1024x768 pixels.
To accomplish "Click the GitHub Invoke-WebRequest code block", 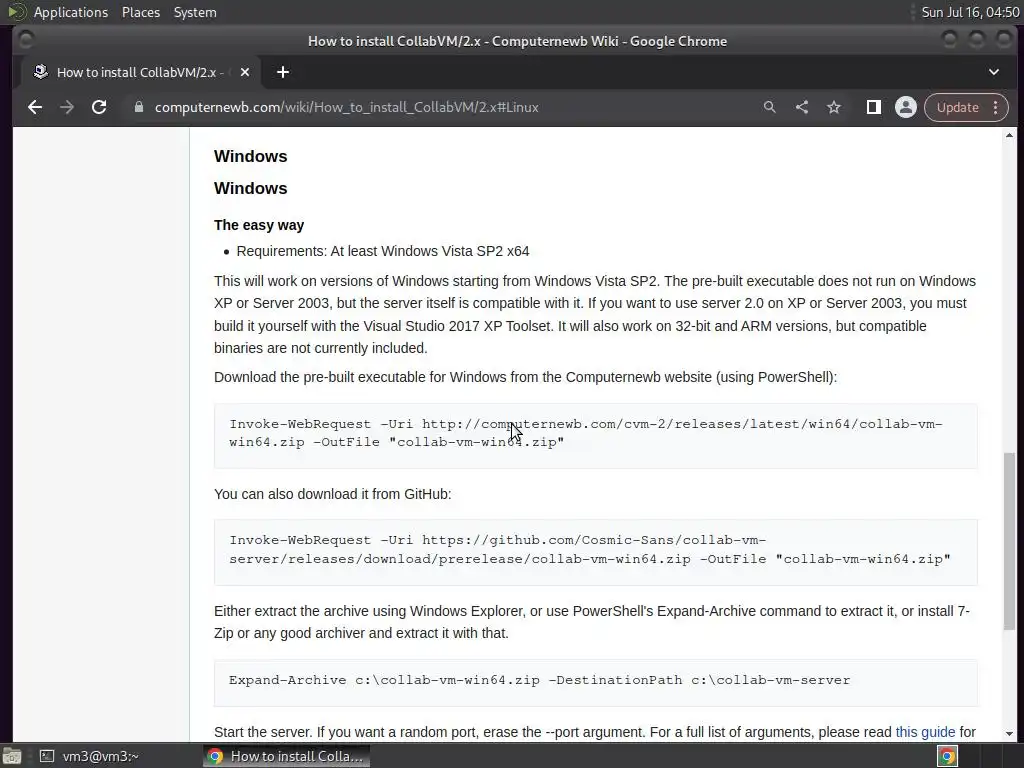I will [x=596, y=552].
